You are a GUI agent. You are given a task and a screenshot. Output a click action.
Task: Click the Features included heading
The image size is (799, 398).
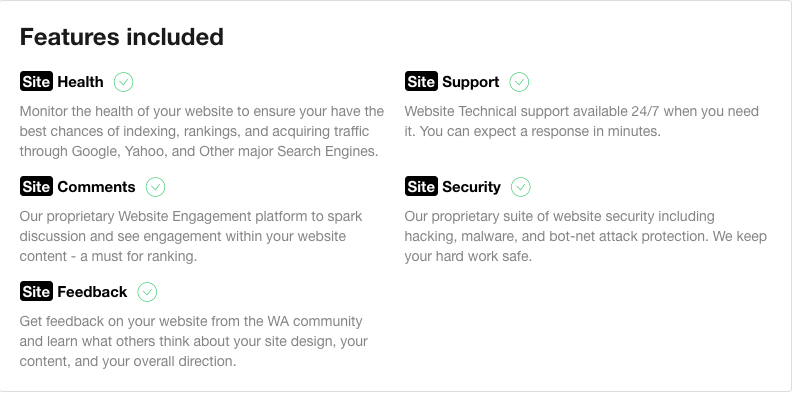pyautogui.click(x=122, y=37)
